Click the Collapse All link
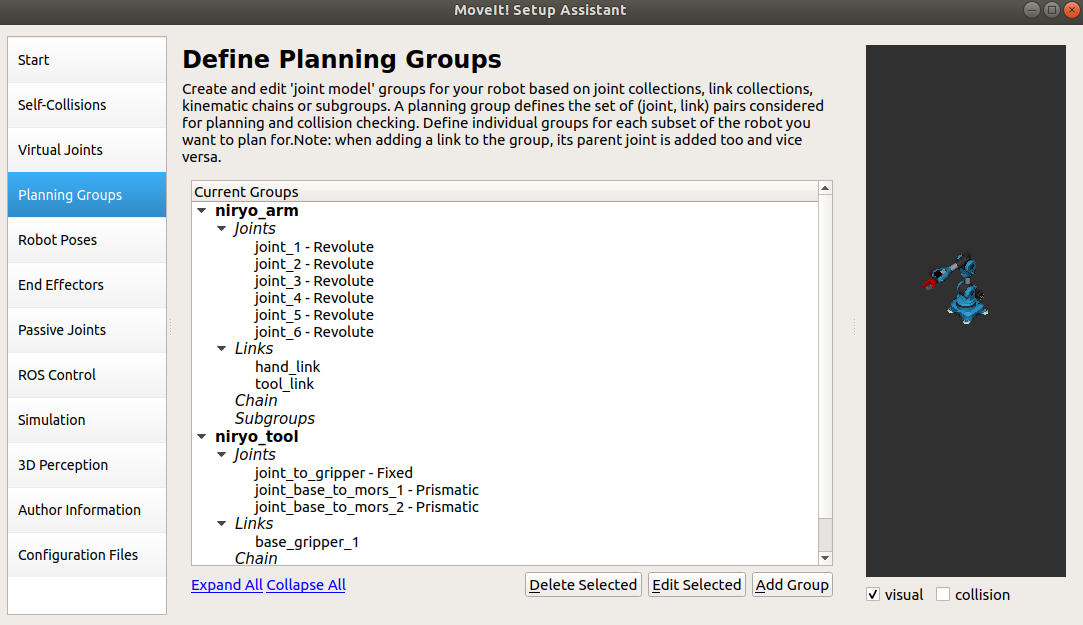The height and width of the screenshot is (625, 1083). point(306,585)
